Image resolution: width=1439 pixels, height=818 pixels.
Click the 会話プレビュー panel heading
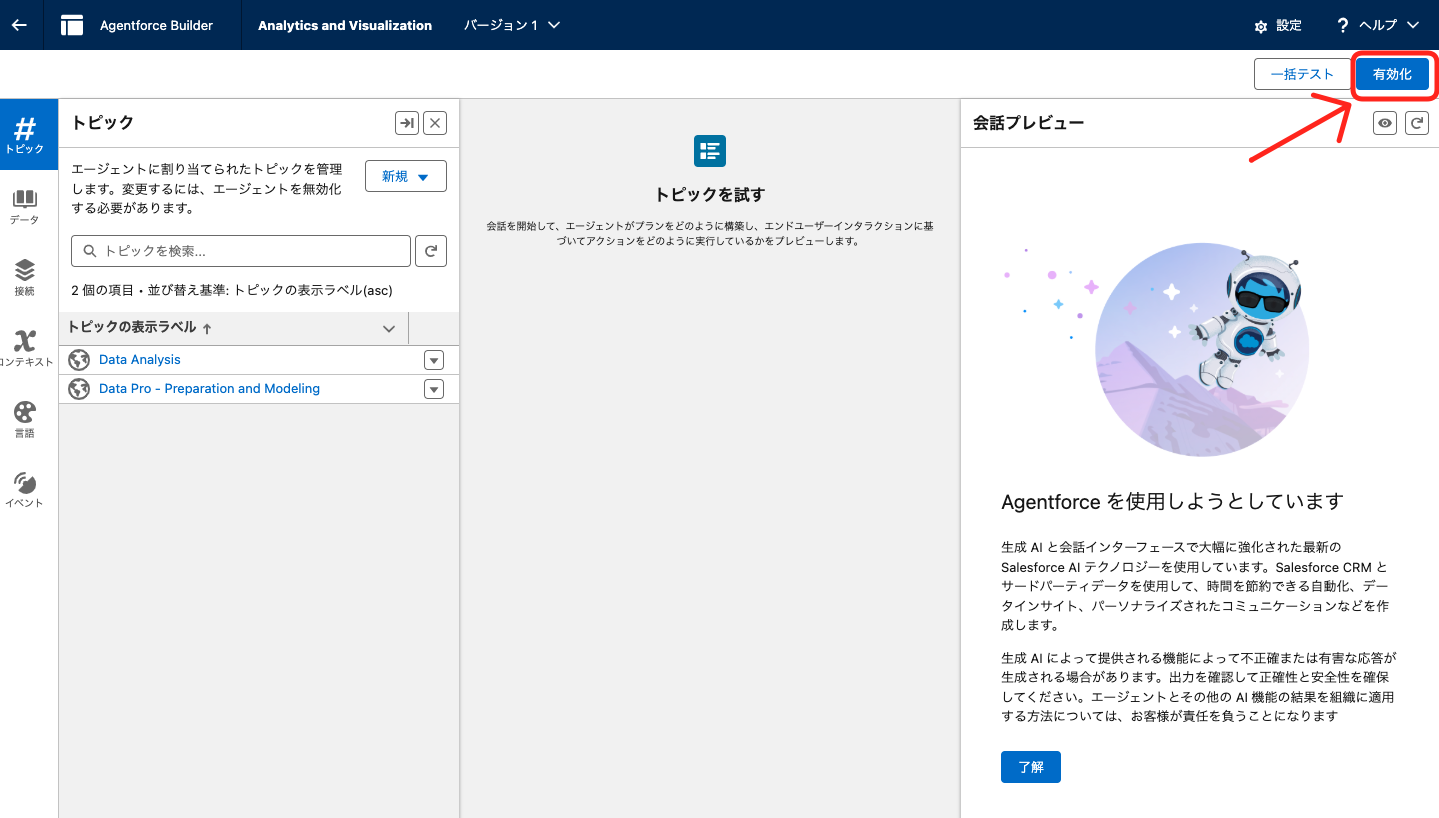[1029, 123]
